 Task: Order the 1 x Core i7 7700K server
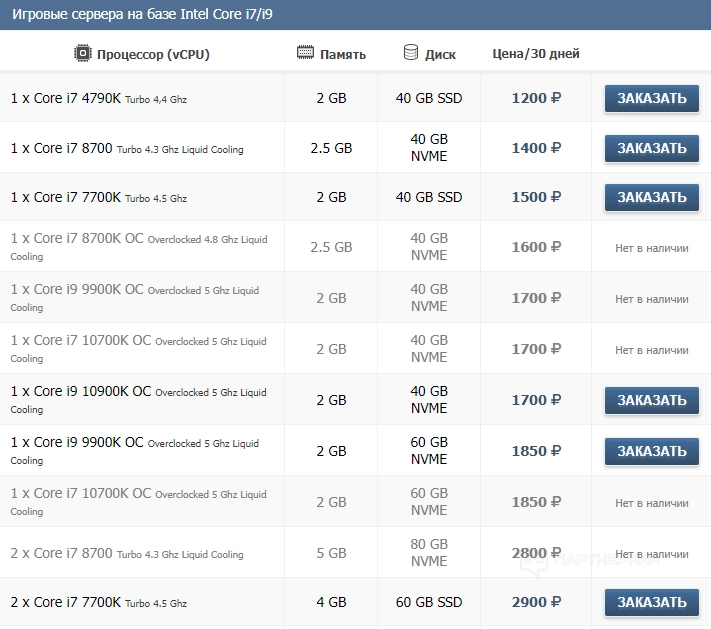tap(652, 197)
